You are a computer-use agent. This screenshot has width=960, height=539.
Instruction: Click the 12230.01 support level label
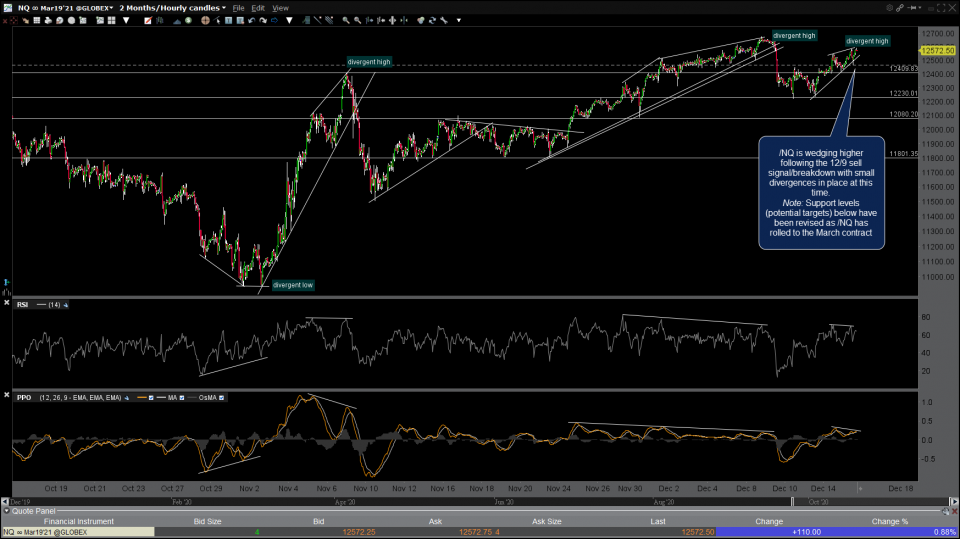pyautogui.click(x=903, y=93)
